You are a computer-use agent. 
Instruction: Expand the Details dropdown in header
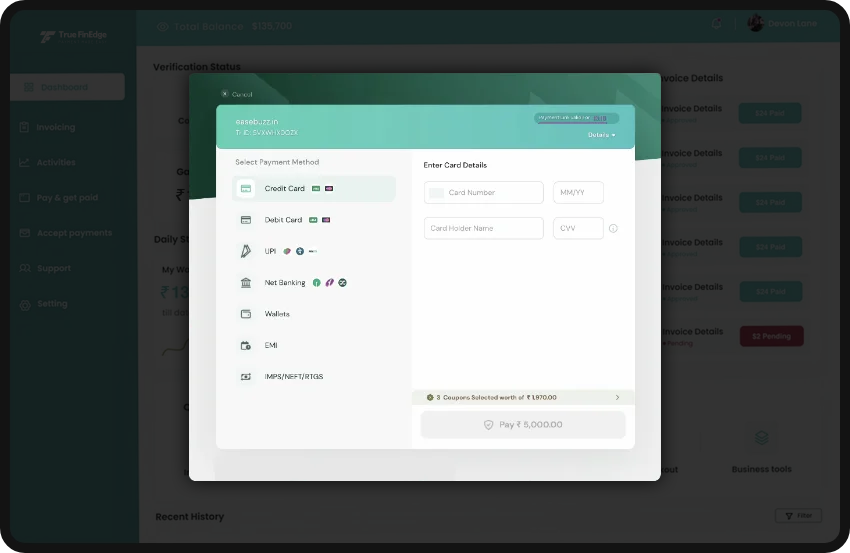[x=601, y=135]
